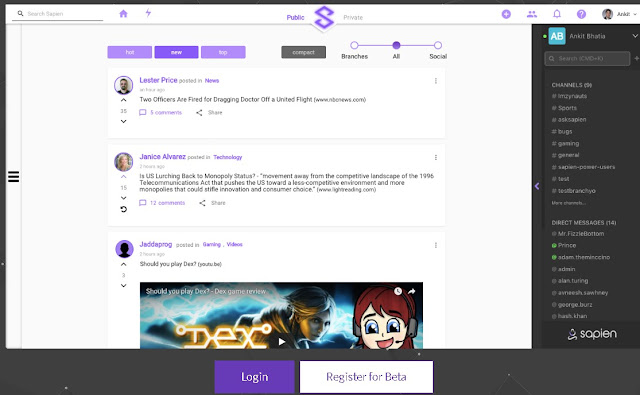This screenshot has width=640, height=395.
Task: Show more channels
Action: tap(569, 203)
